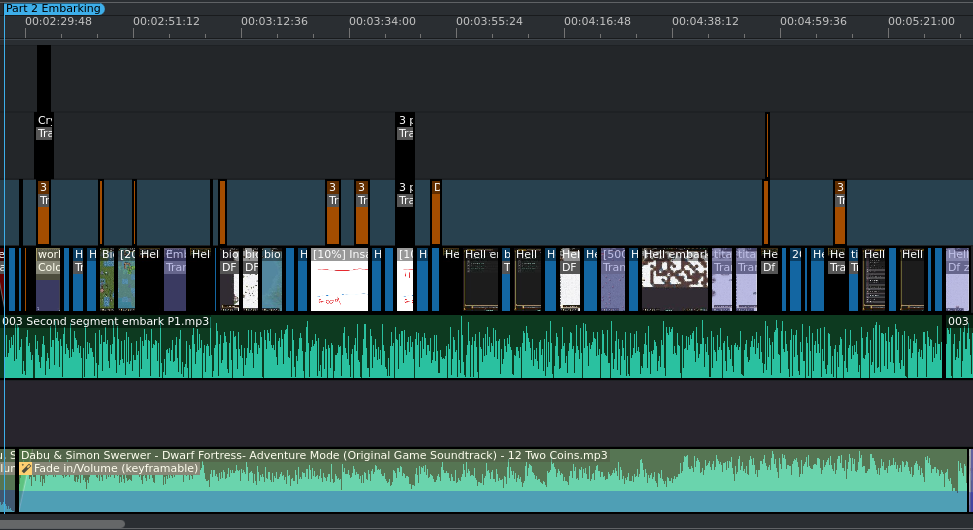Select the first 'bio DF' clip
This screenshot has height=530, width=973.
point(230,279)
